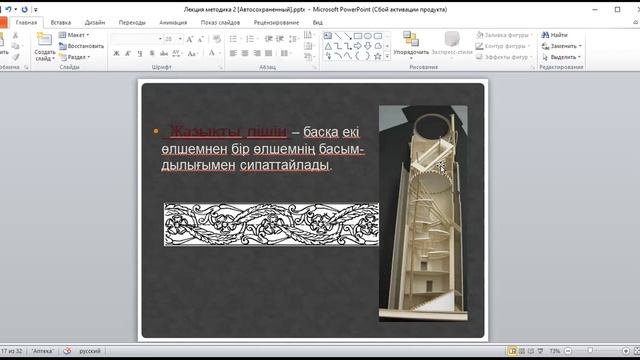The width and height of the screenshot is (640, 360).
Task: Open the Раздел section dropdown
Action: point(75,57)
